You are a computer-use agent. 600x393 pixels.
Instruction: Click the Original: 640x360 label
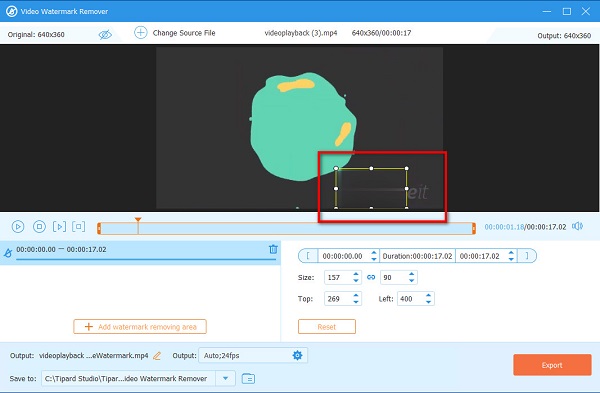click(x=36, y=34)
